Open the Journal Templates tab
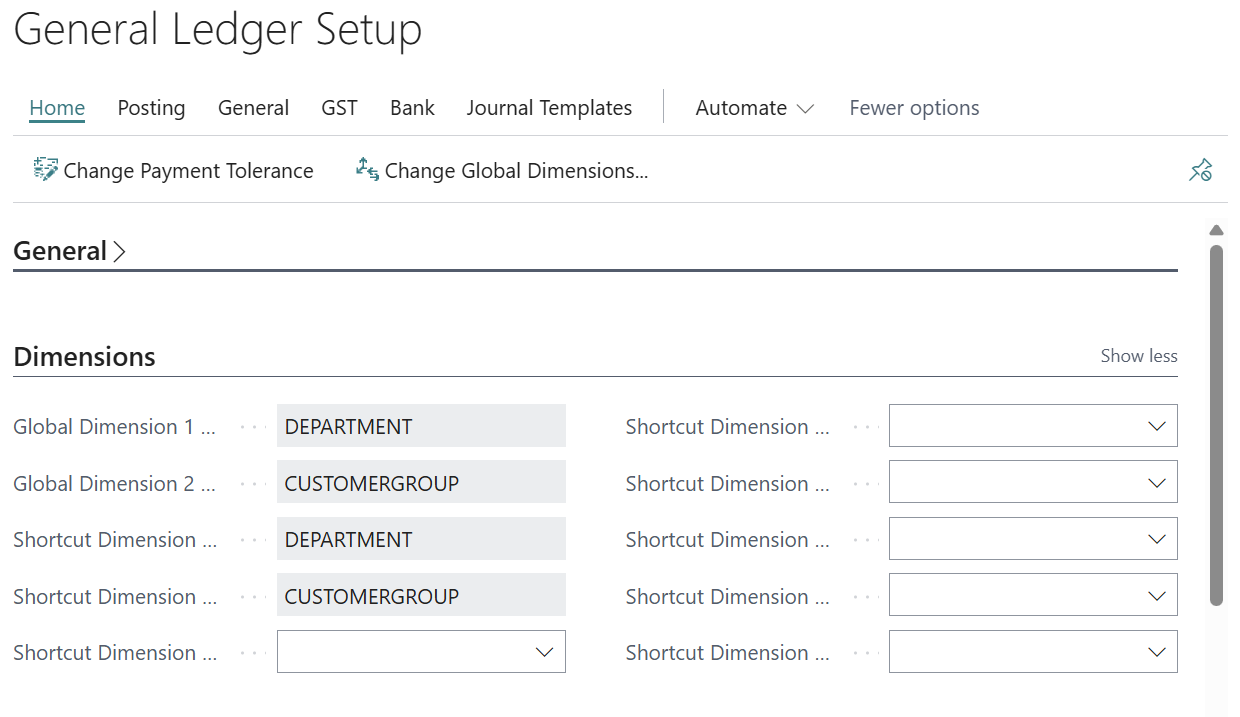Image resolution: width=1240 pixels, height=717 pixels. coord(549,108)
